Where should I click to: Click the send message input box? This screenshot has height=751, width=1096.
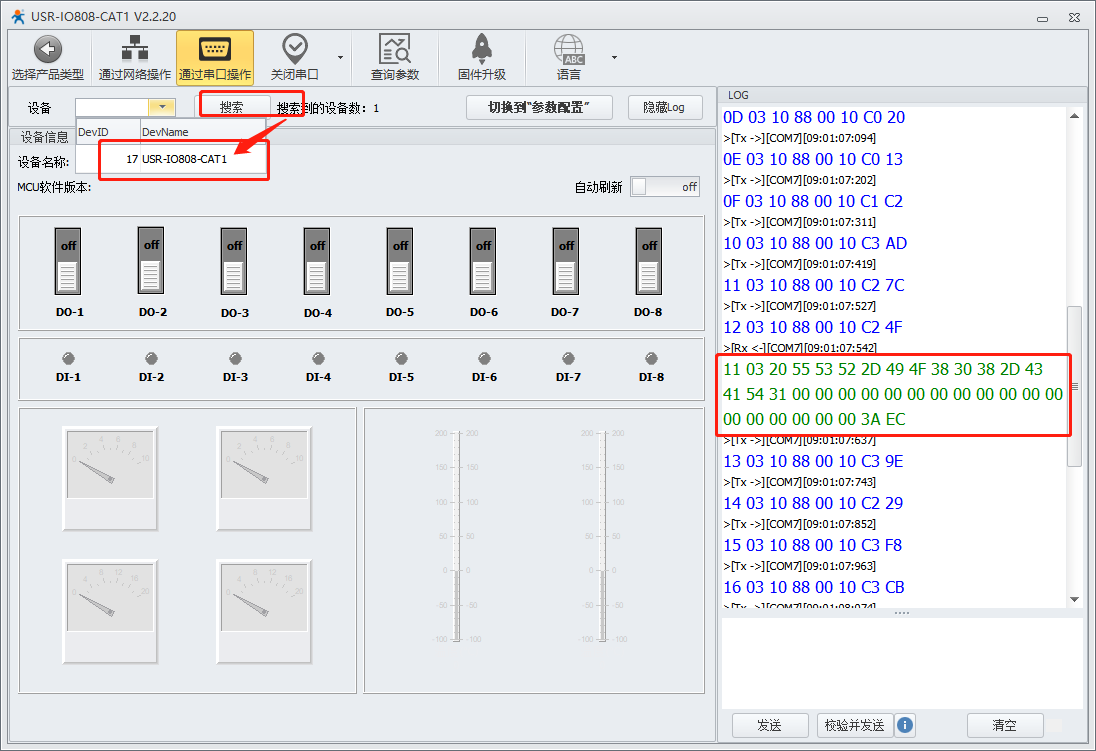902,663
